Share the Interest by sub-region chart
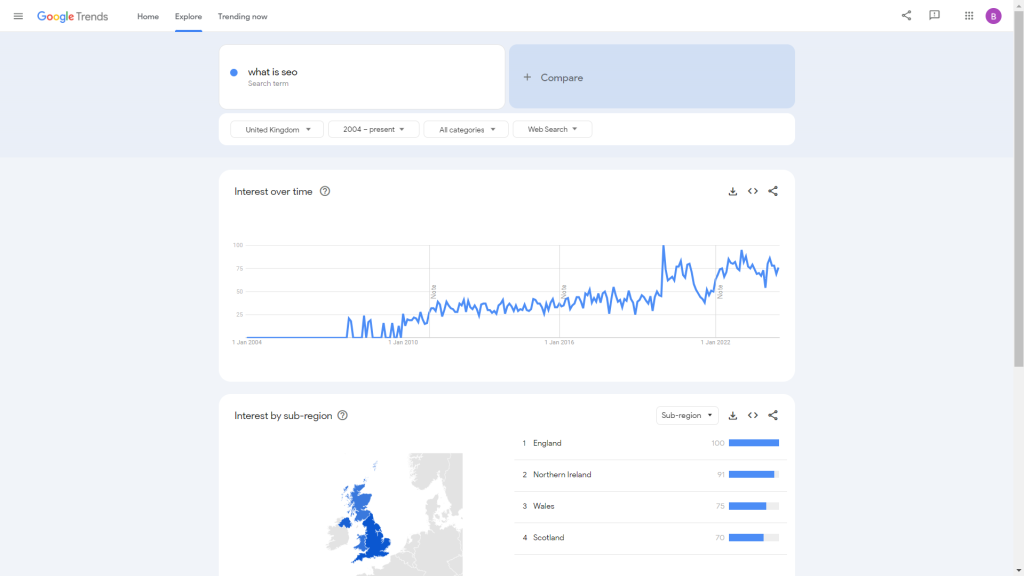This screenshot has height=576, width=1024. click(x=773, y=415)
